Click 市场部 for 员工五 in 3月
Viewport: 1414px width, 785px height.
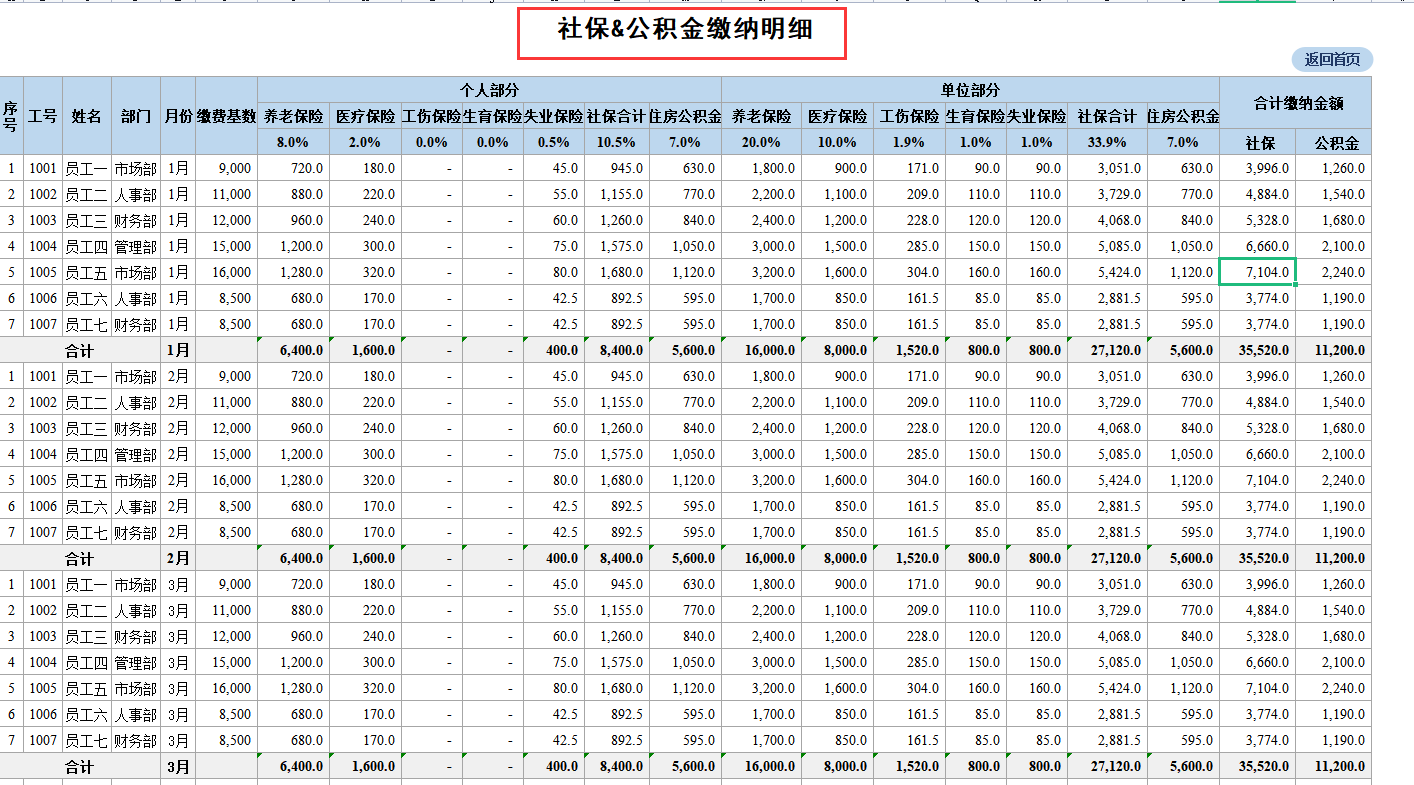point(136,688)
